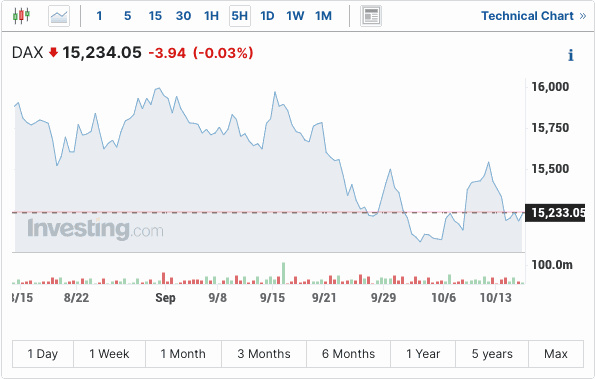
Task: Select the 15 minute interval
Action: coord(155,16)
